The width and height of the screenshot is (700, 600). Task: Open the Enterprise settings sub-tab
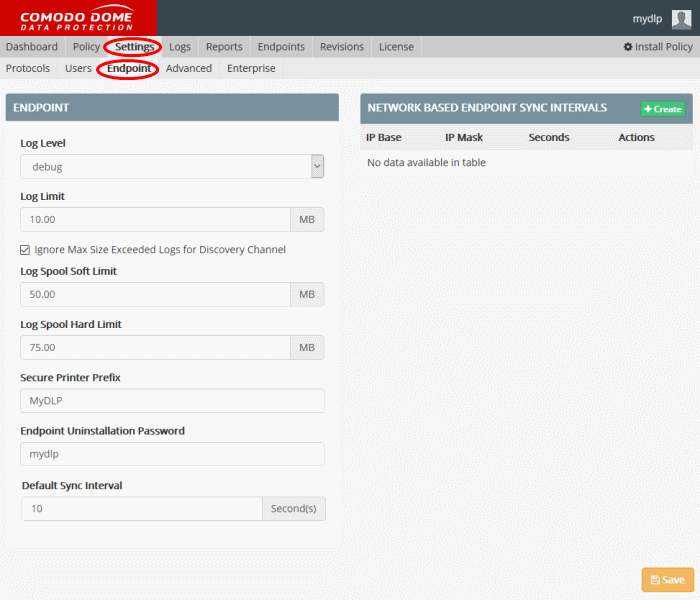(x=251, y=68)
